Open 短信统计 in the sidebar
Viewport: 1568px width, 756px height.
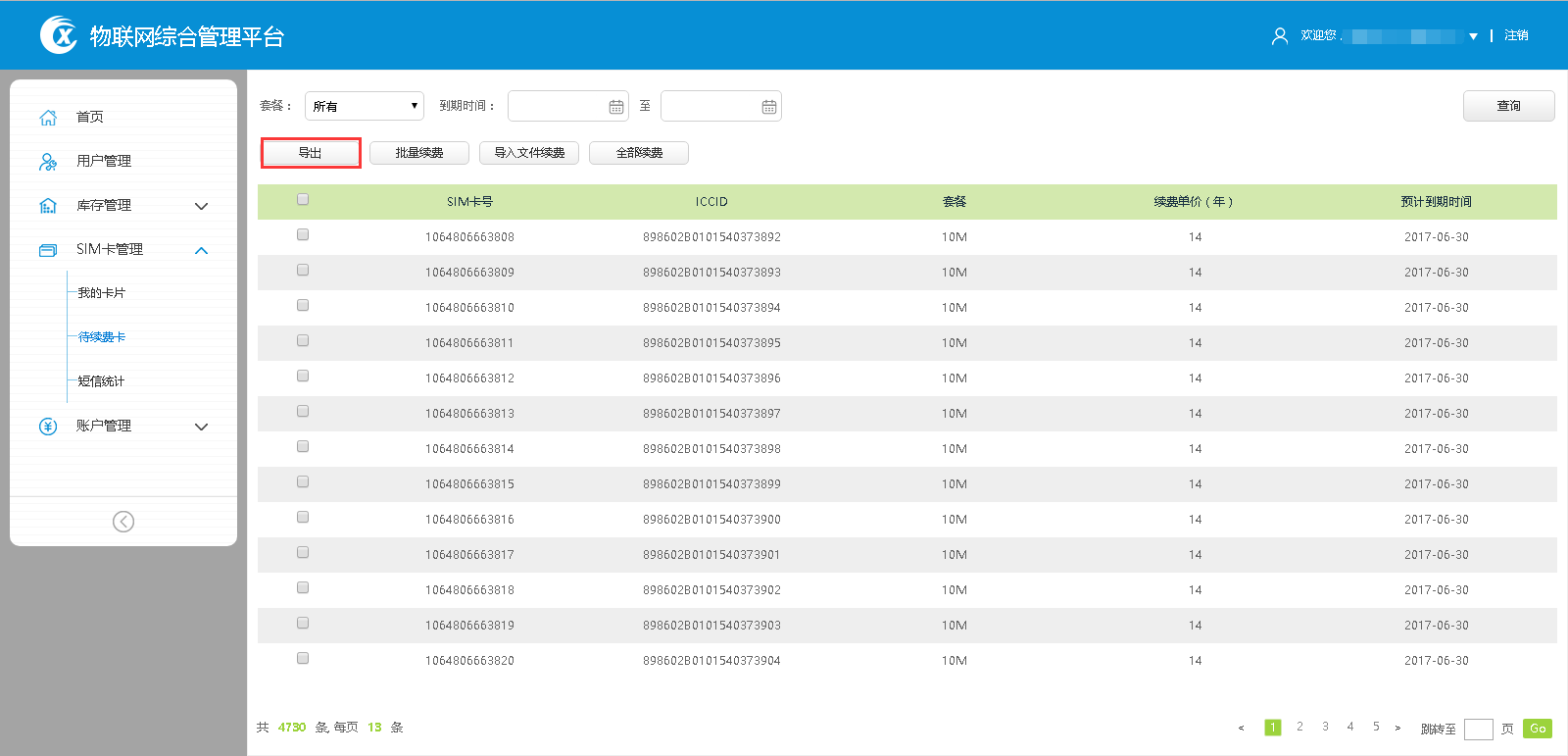(102, 381)
